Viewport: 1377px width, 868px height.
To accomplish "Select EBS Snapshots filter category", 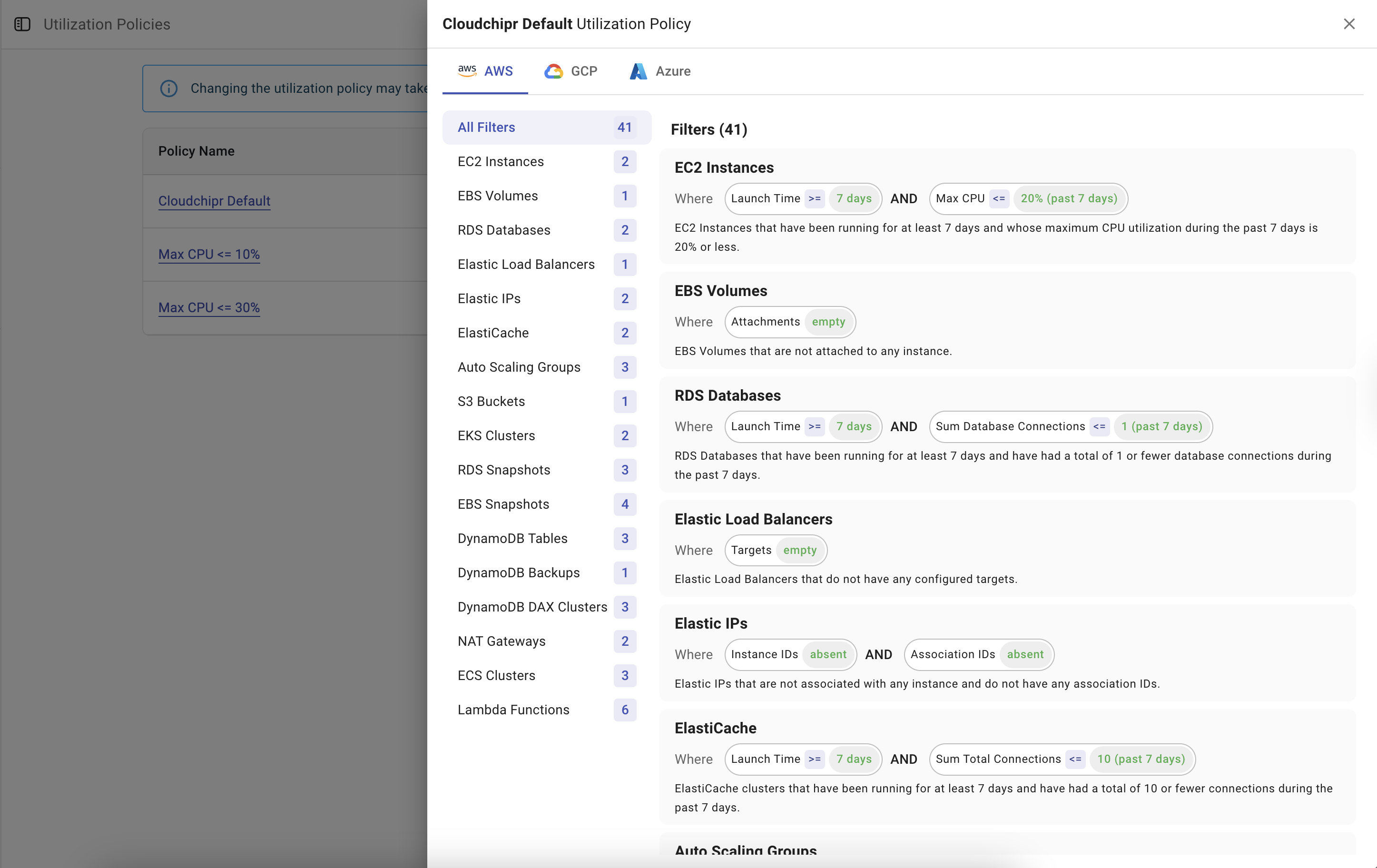I will tap(503, 504).
